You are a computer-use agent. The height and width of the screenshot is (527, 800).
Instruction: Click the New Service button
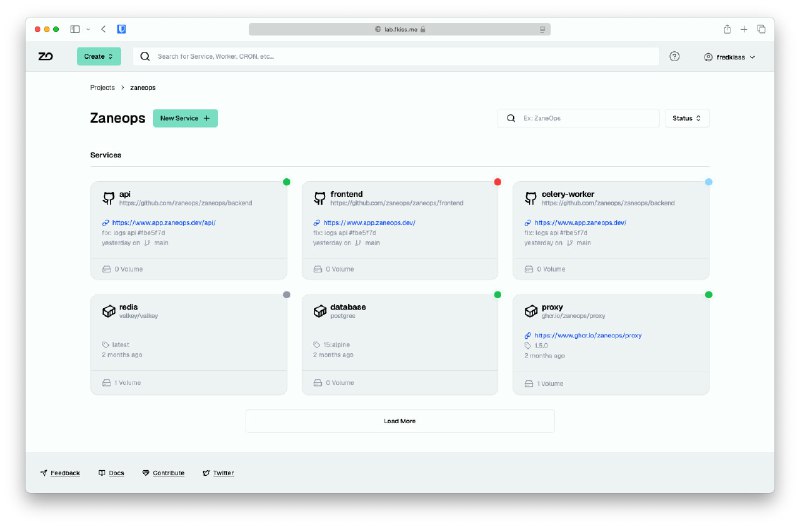[x=185, y=118]
